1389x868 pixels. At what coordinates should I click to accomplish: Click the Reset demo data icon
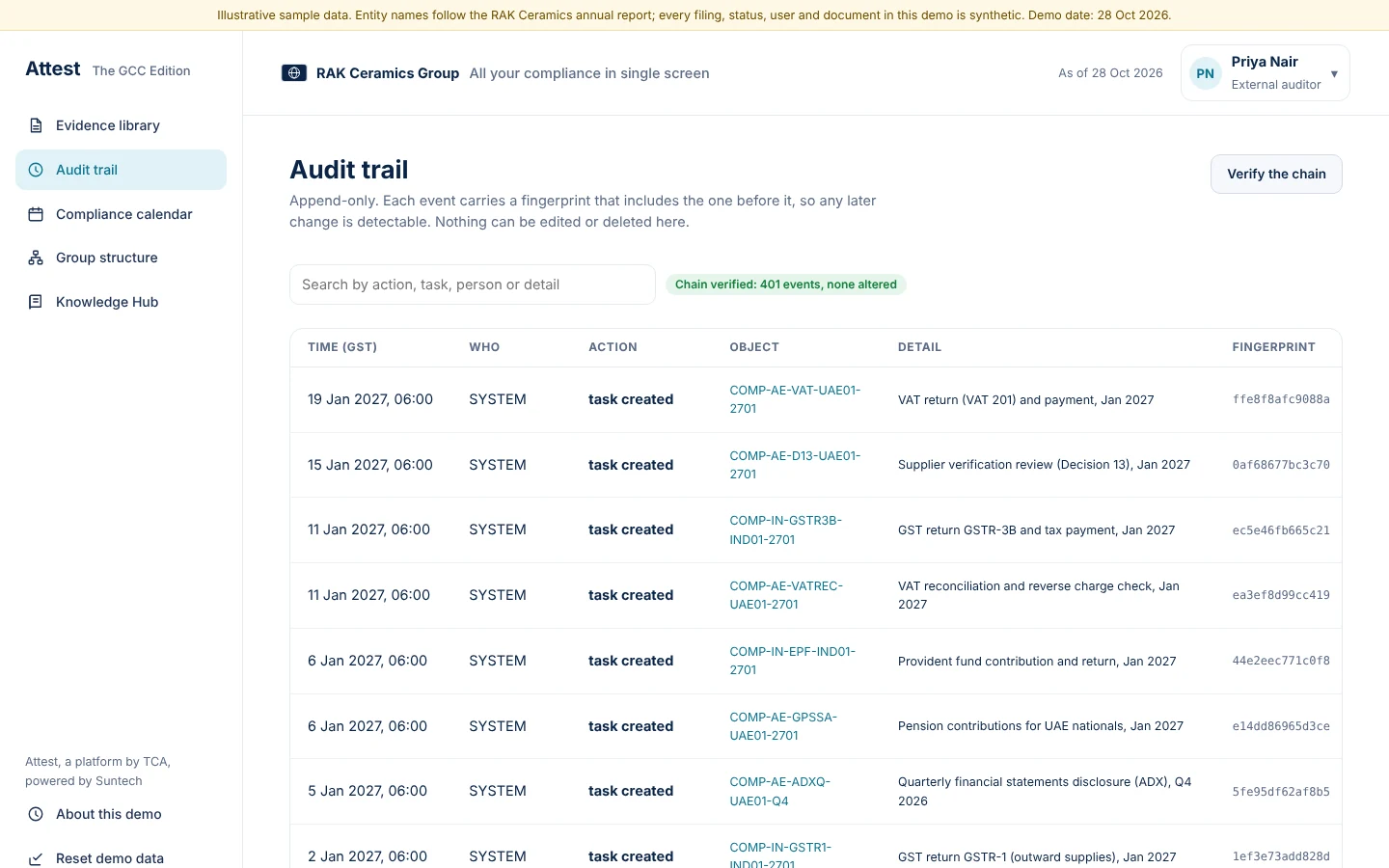click(36, 858)
